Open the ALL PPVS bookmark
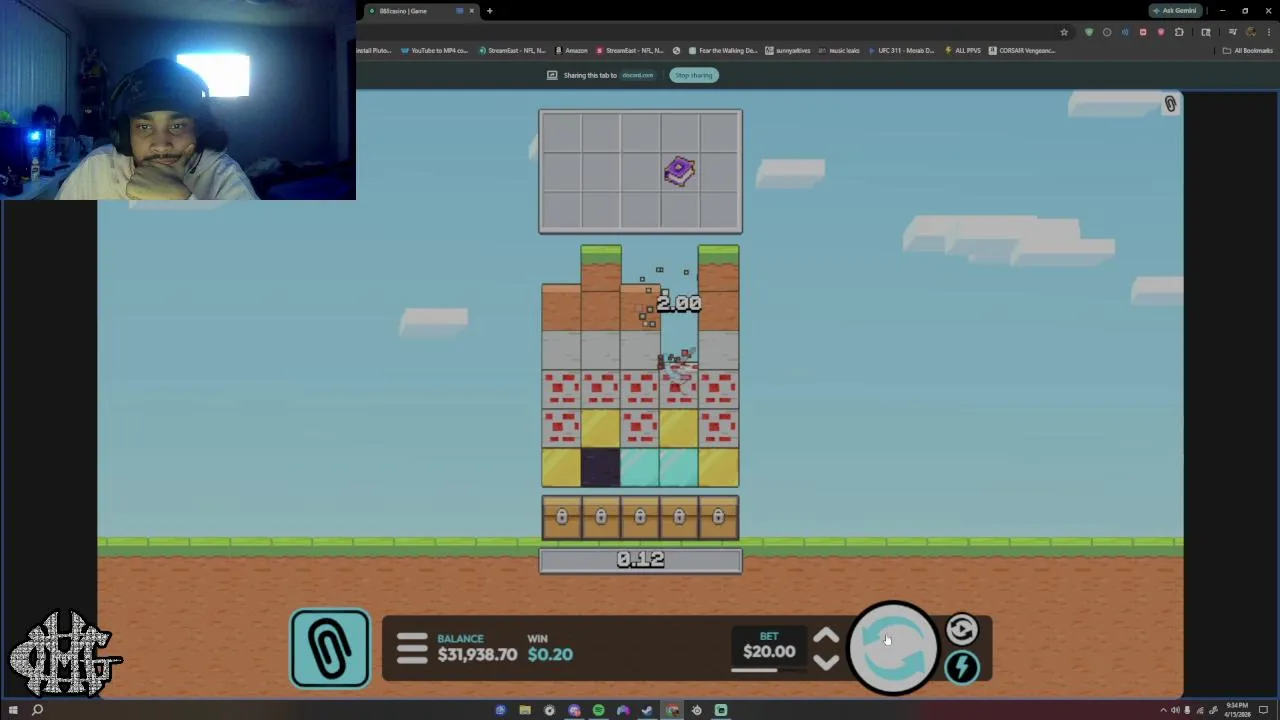The image size is (1280, 720). pyautogui.click(x=963, y=50)
